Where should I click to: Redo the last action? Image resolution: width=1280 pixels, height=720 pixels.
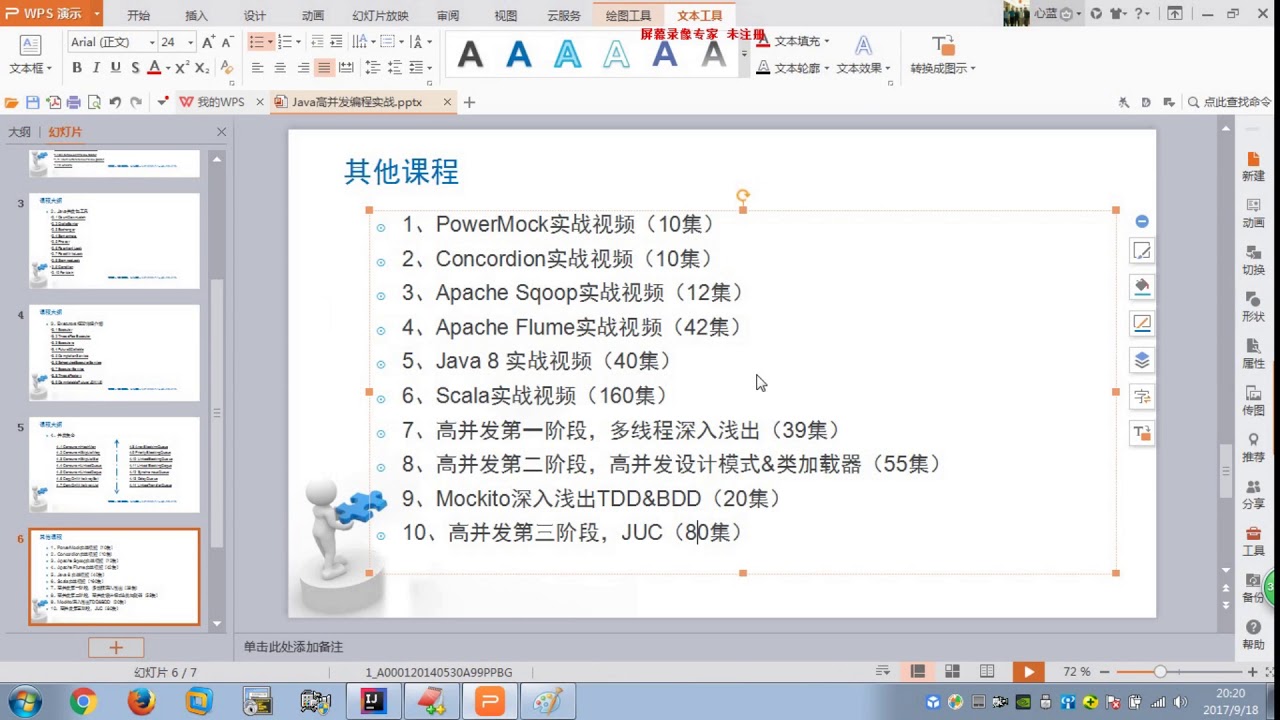136,102
